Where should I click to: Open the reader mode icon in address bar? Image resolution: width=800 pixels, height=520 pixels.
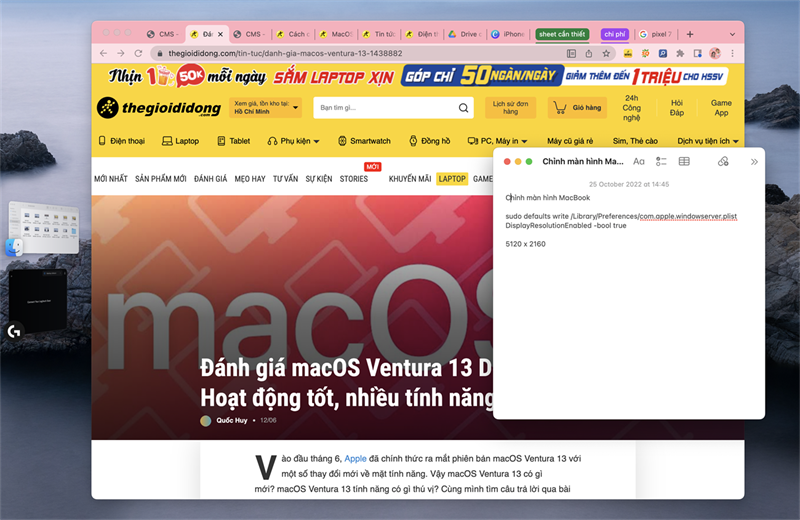coord(571,53)
